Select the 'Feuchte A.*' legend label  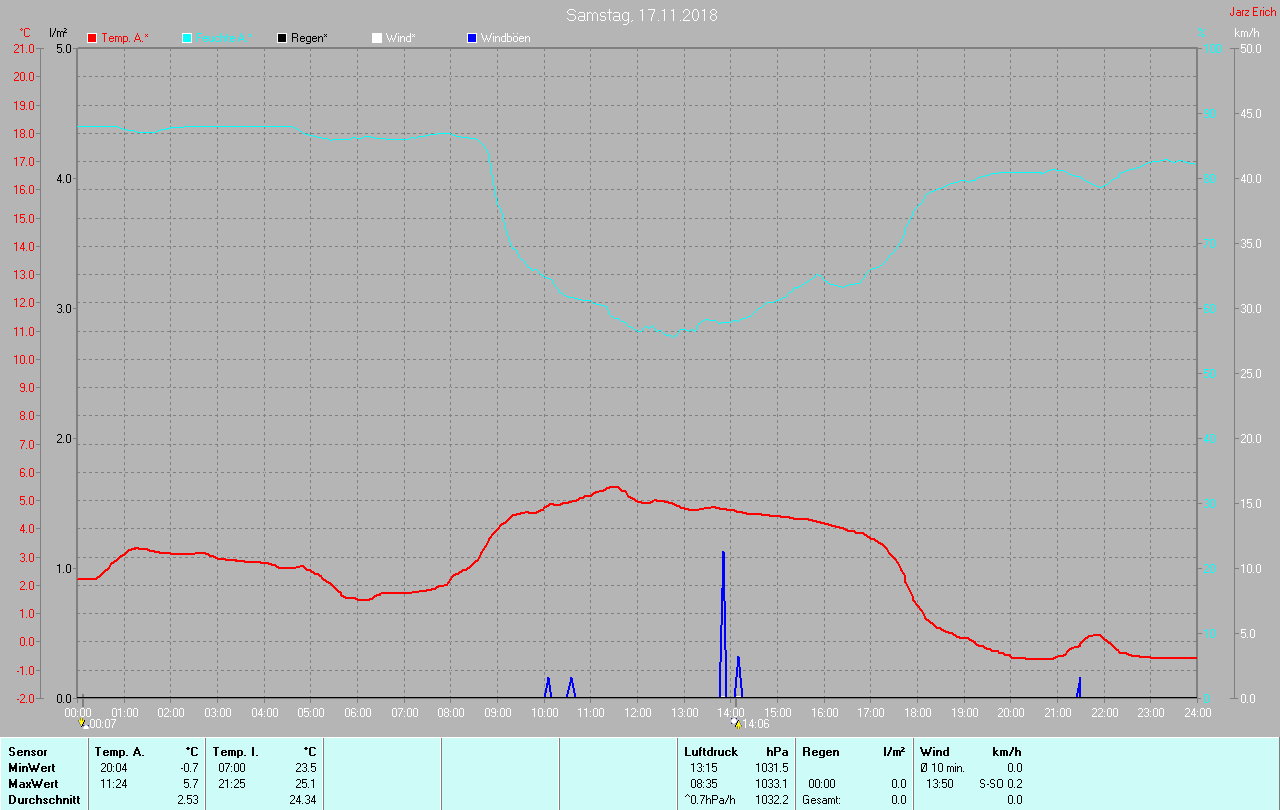click(223, 38)
